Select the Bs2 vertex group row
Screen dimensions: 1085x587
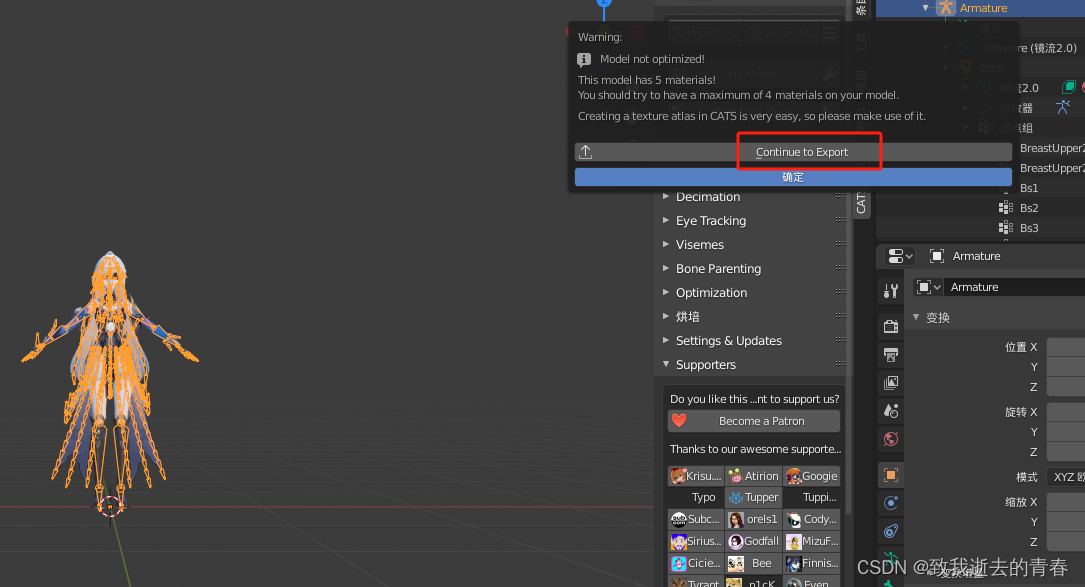click(x=1029, y=208)
